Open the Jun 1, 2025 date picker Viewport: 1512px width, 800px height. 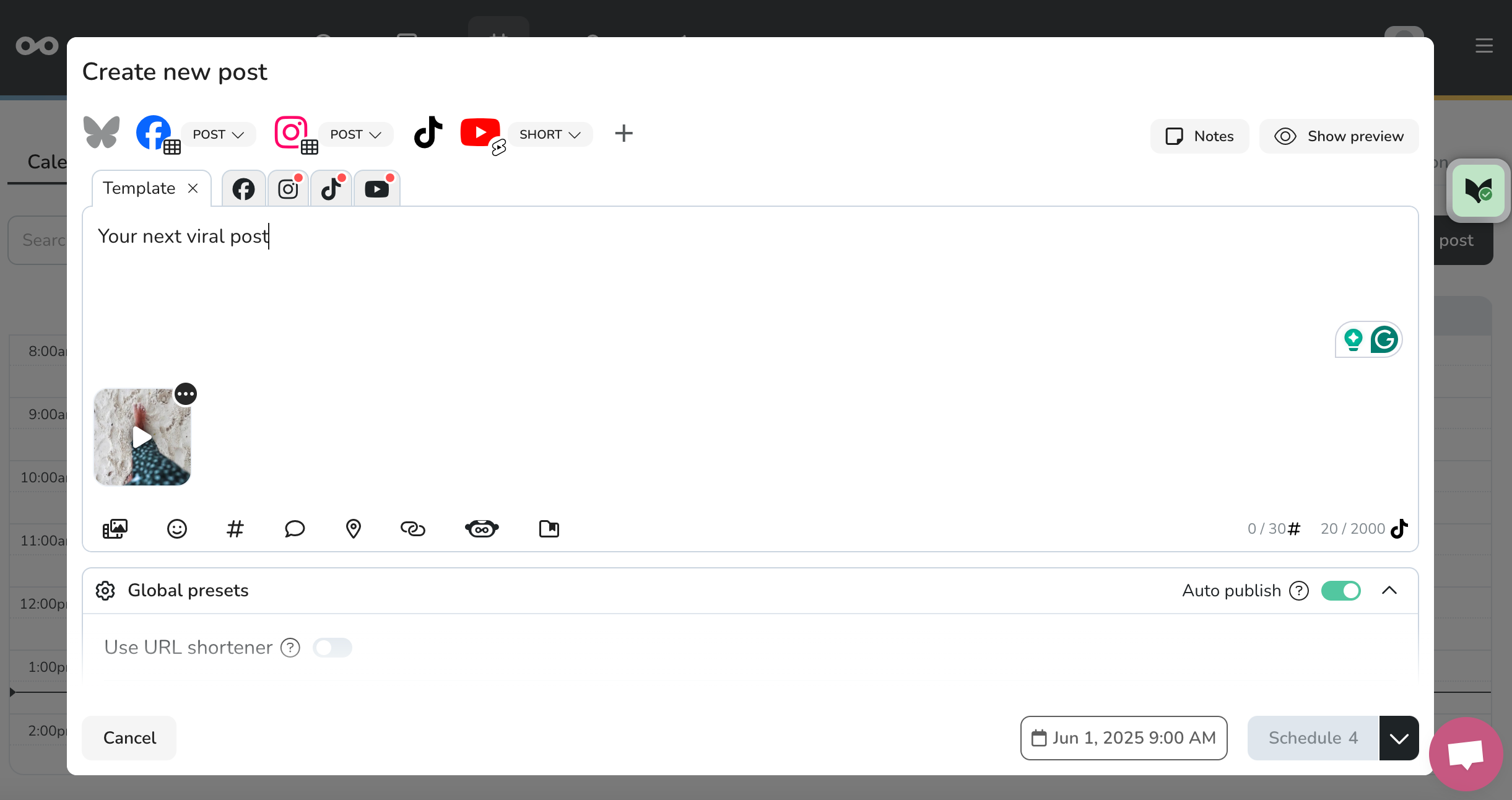point(1124,738)
